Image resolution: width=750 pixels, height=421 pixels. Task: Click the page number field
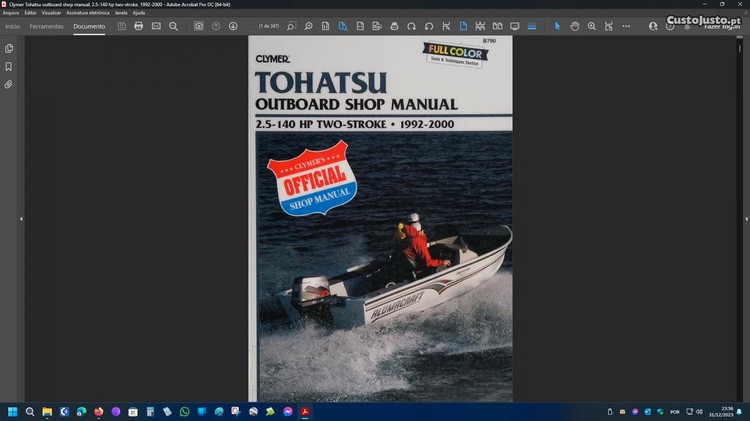pyautogui.click(x=268, y=26)
